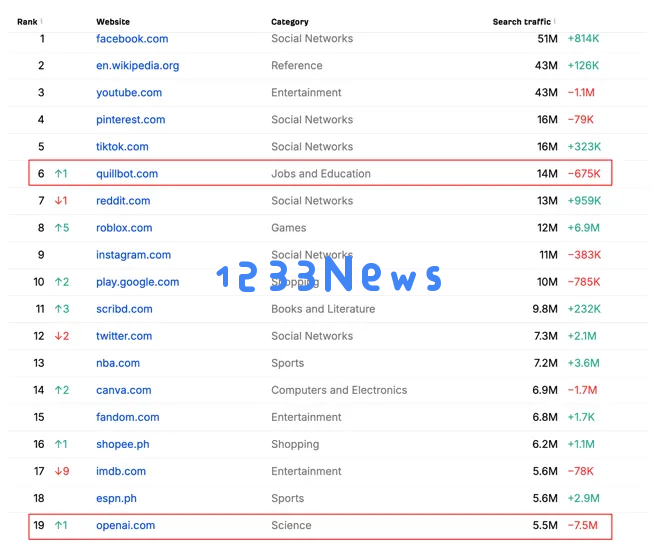Screen dimensions: 657x549
Task: Open the en.wikipedia.org link
Action: point(137,66)
